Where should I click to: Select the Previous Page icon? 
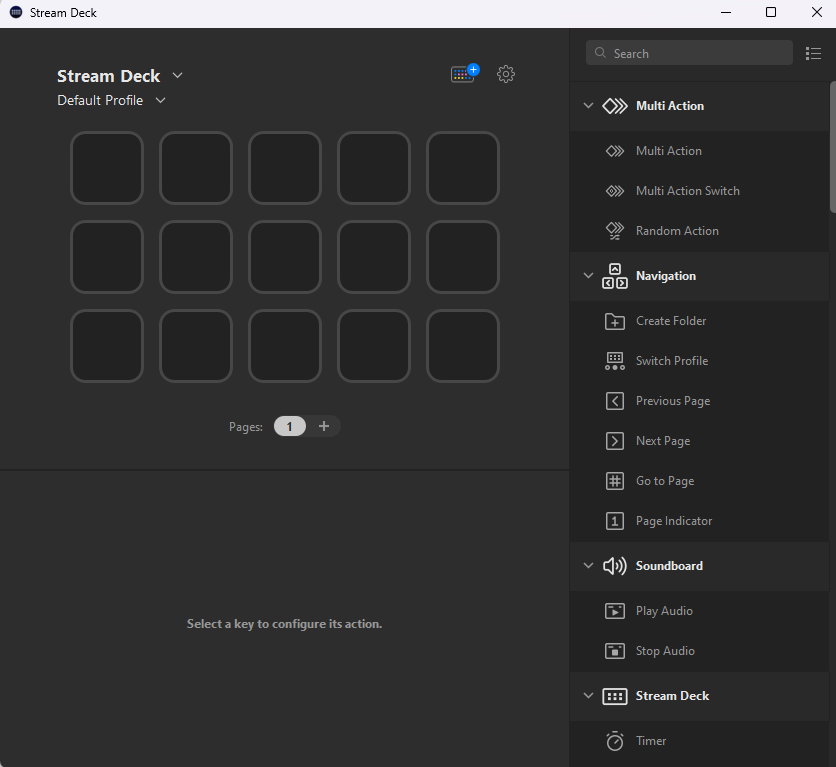point(615,401)
